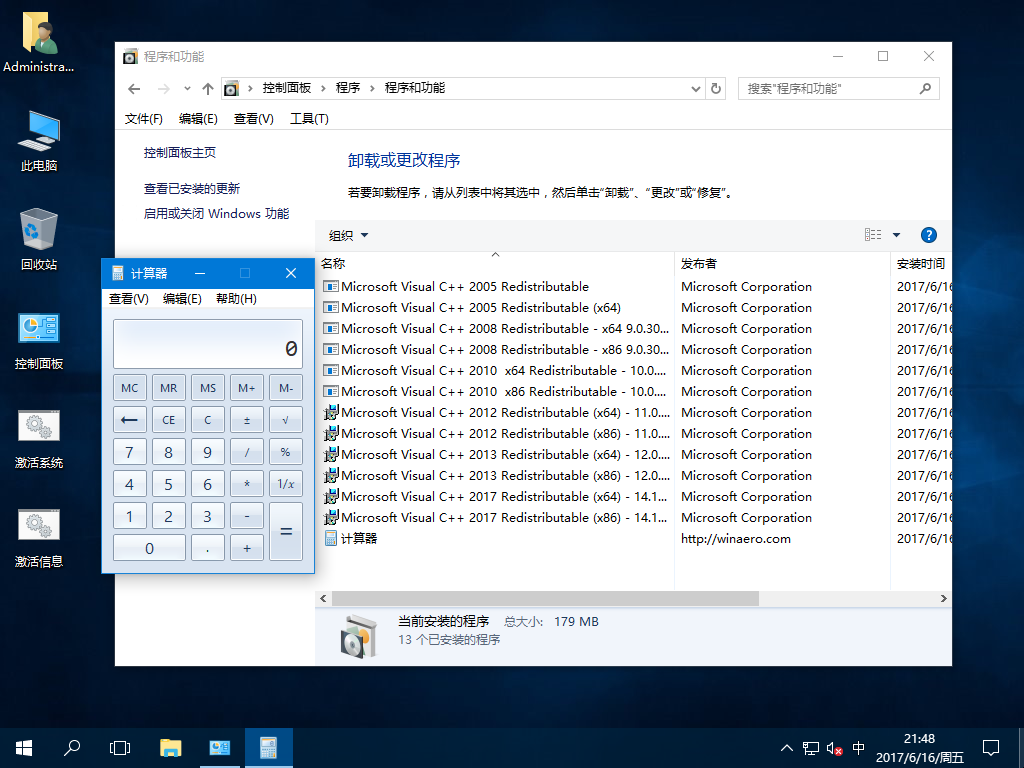Click the calculator taskbar button
1024x768 pixels.
click(268, 748)
